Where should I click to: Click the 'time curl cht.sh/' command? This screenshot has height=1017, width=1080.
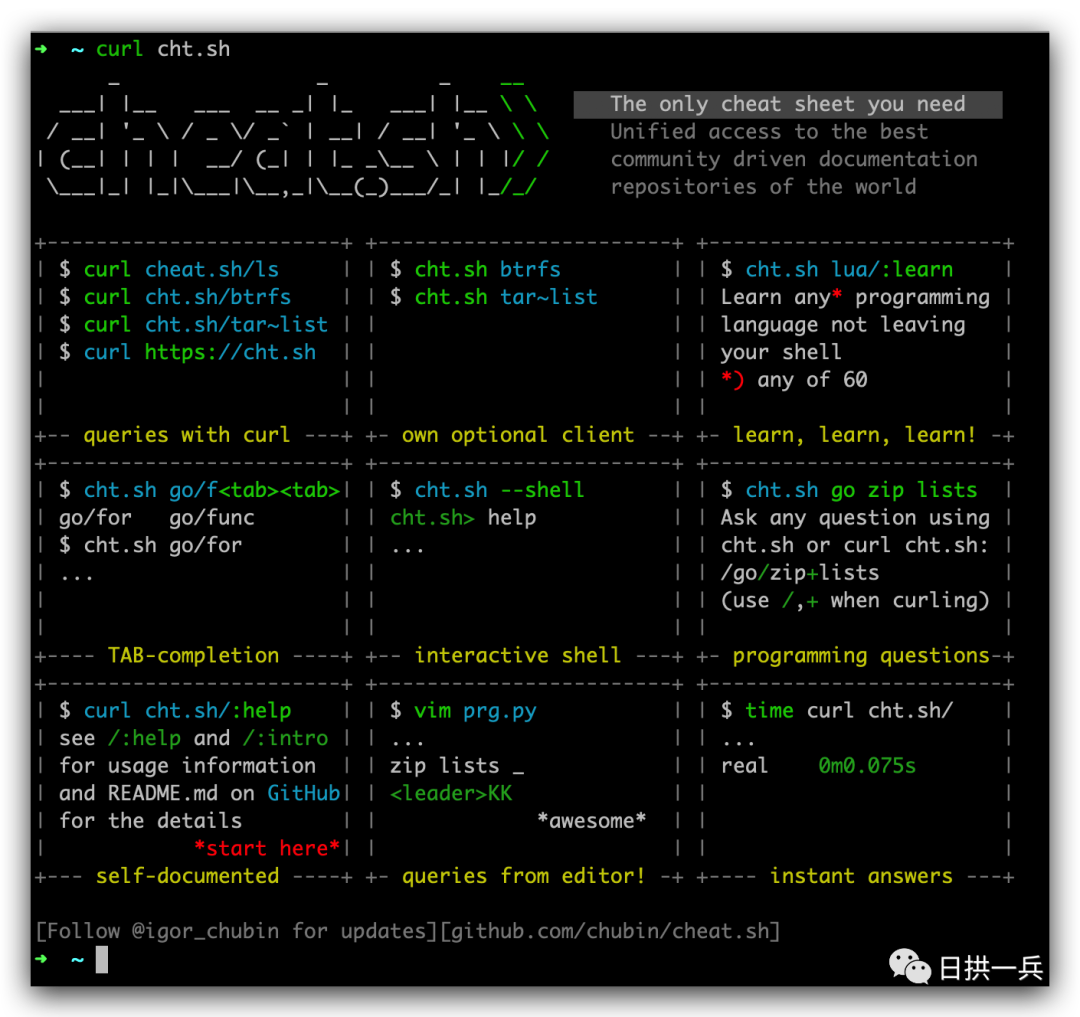tap(849, 711)
